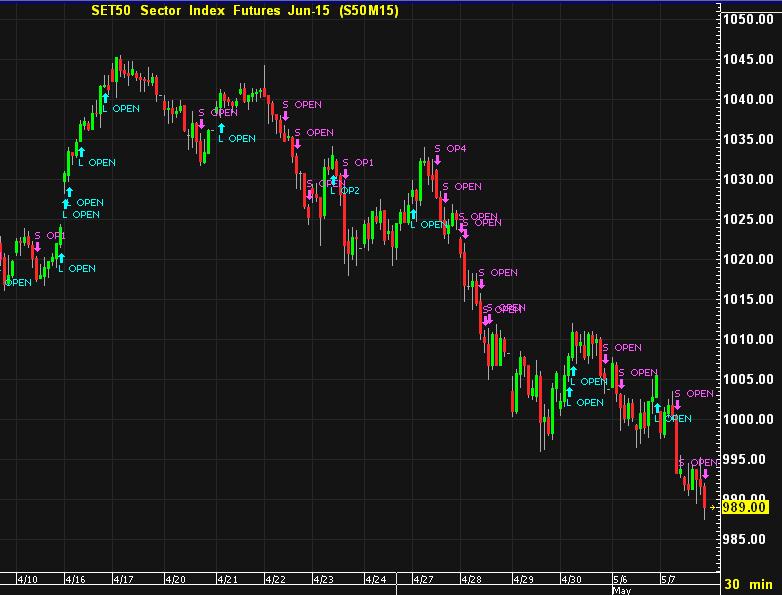Click the L OPEN buy arrow near 4/21

point(221,128)
